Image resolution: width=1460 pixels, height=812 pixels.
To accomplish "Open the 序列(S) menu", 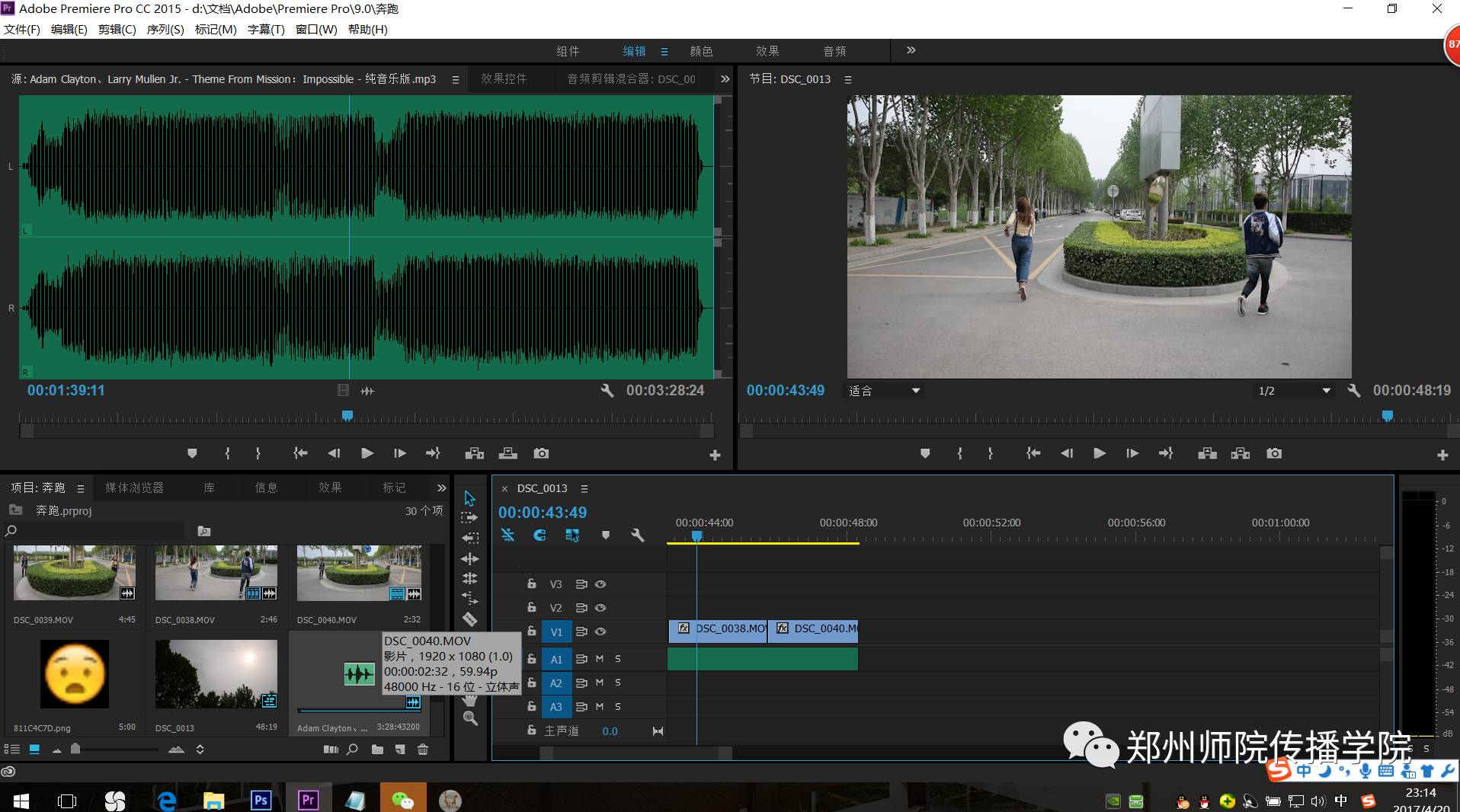I will 165,29.
